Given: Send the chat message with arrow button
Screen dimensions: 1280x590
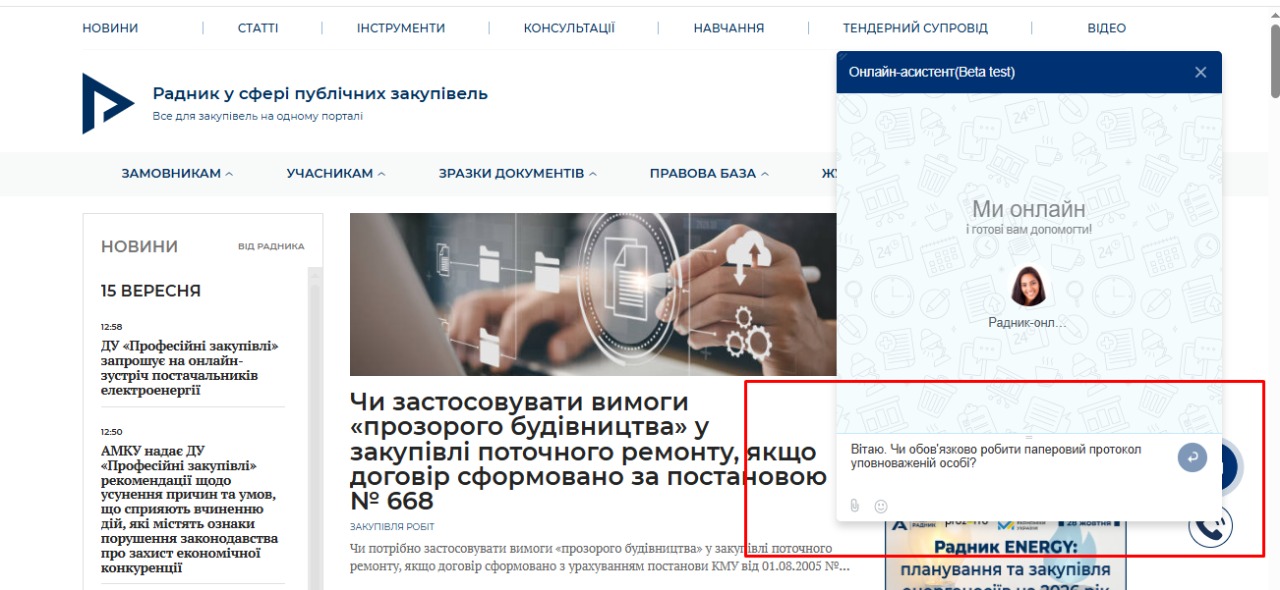Looking at the screenshot, I should coord(1192,458).
